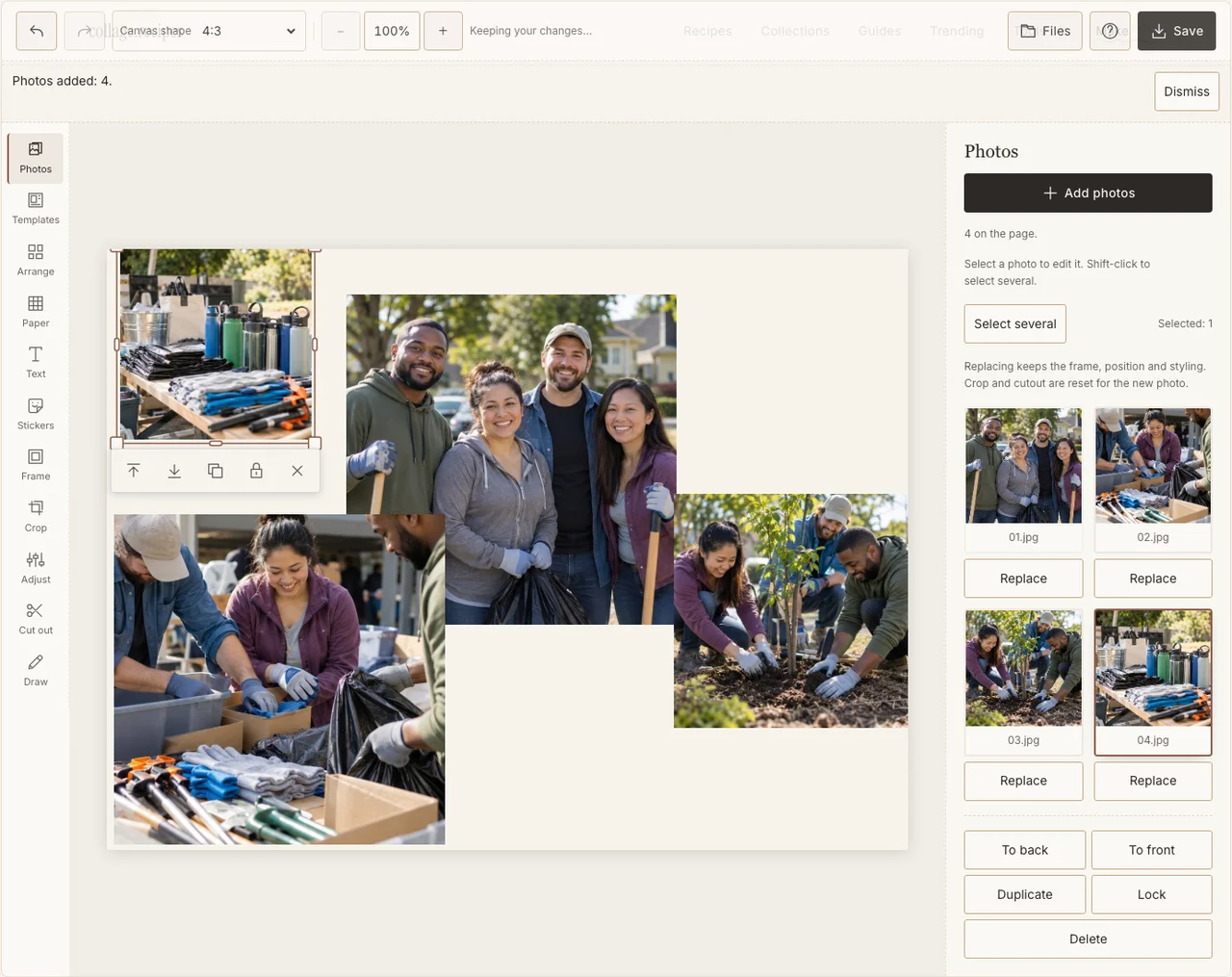1232x977 pixels.
Task: Click the redo arrow icon
Action: [x=85, y=31]
